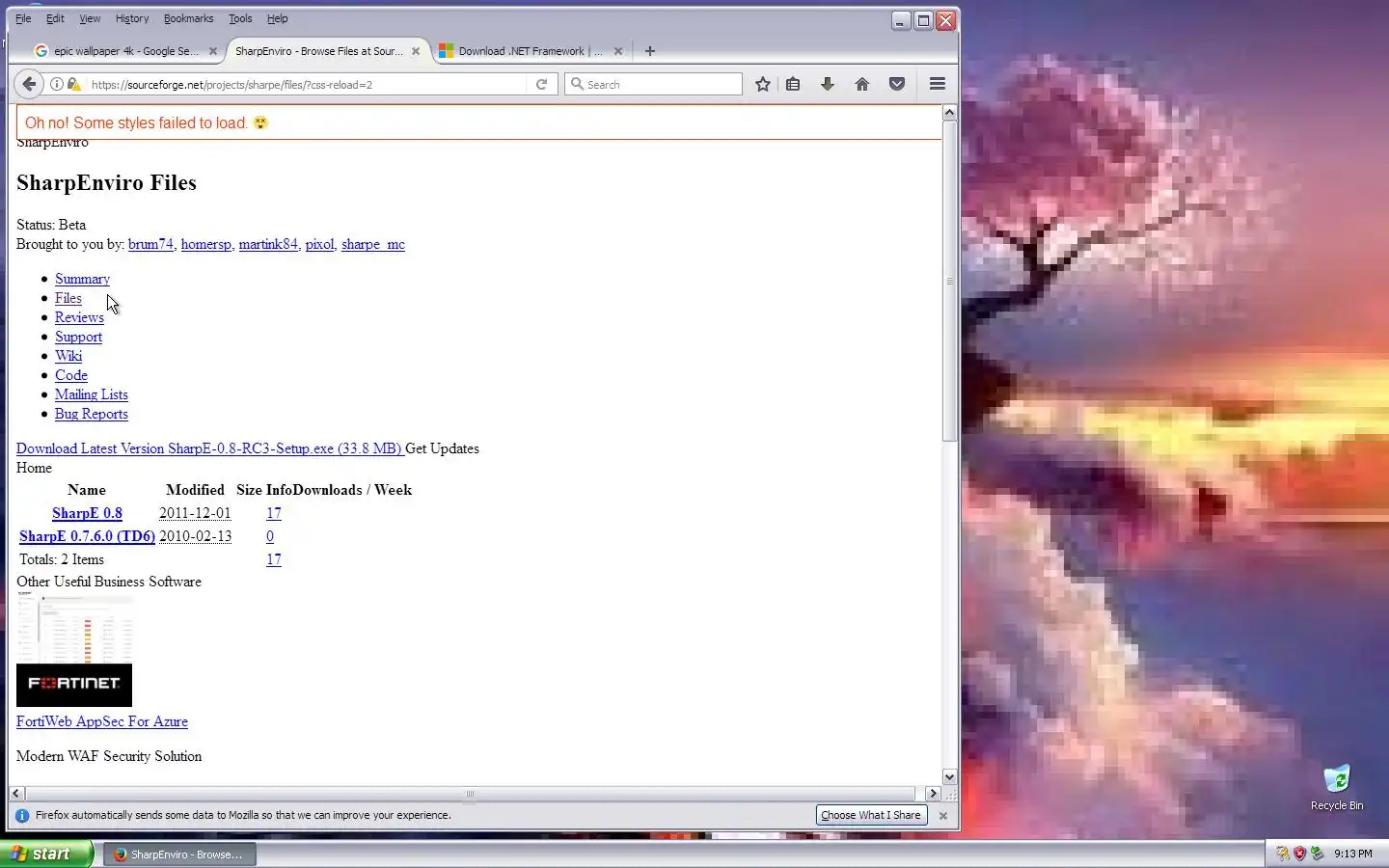Go back with the browser back arrow

point(29,84)
